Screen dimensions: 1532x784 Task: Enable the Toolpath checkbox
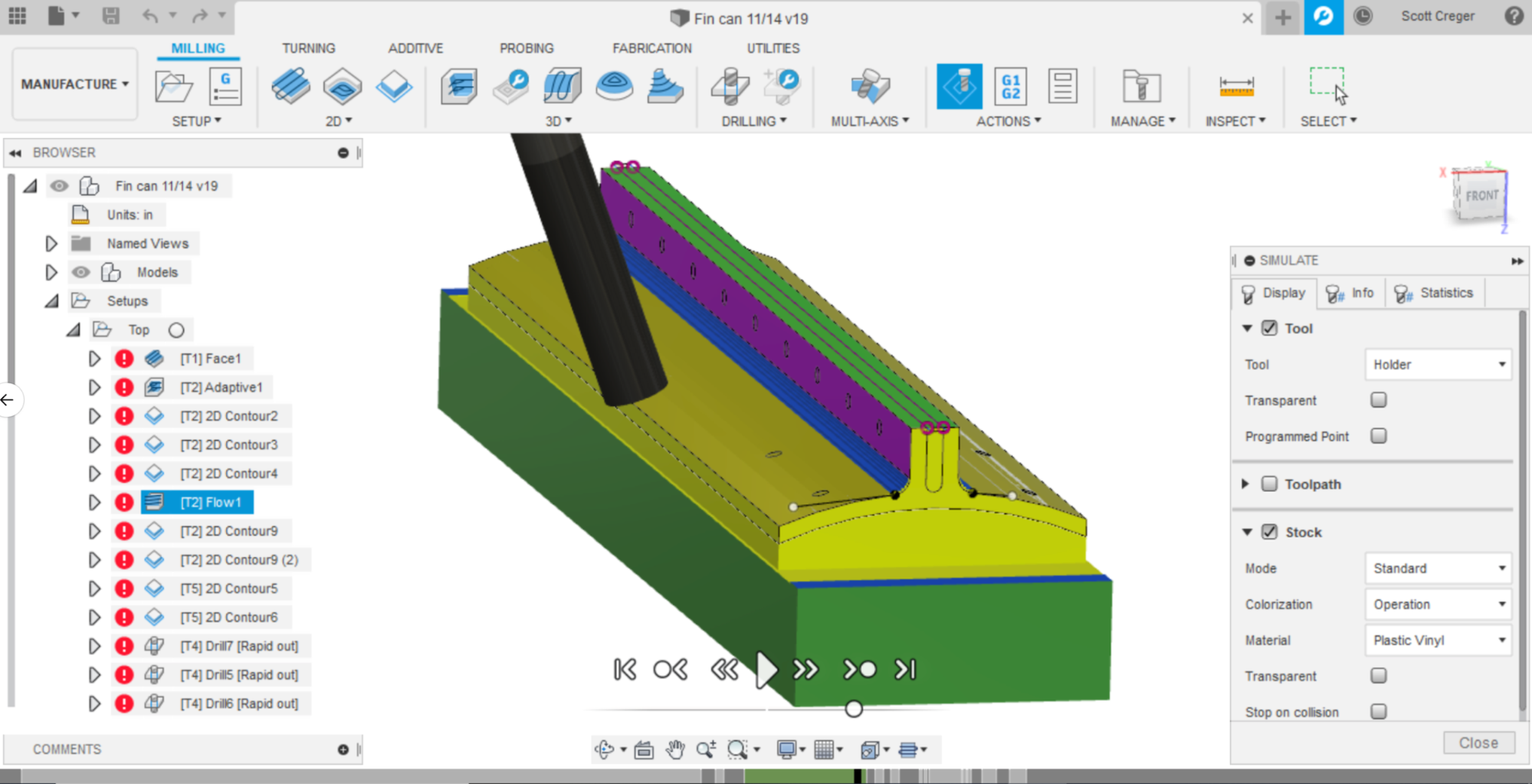pos(1269,484)
